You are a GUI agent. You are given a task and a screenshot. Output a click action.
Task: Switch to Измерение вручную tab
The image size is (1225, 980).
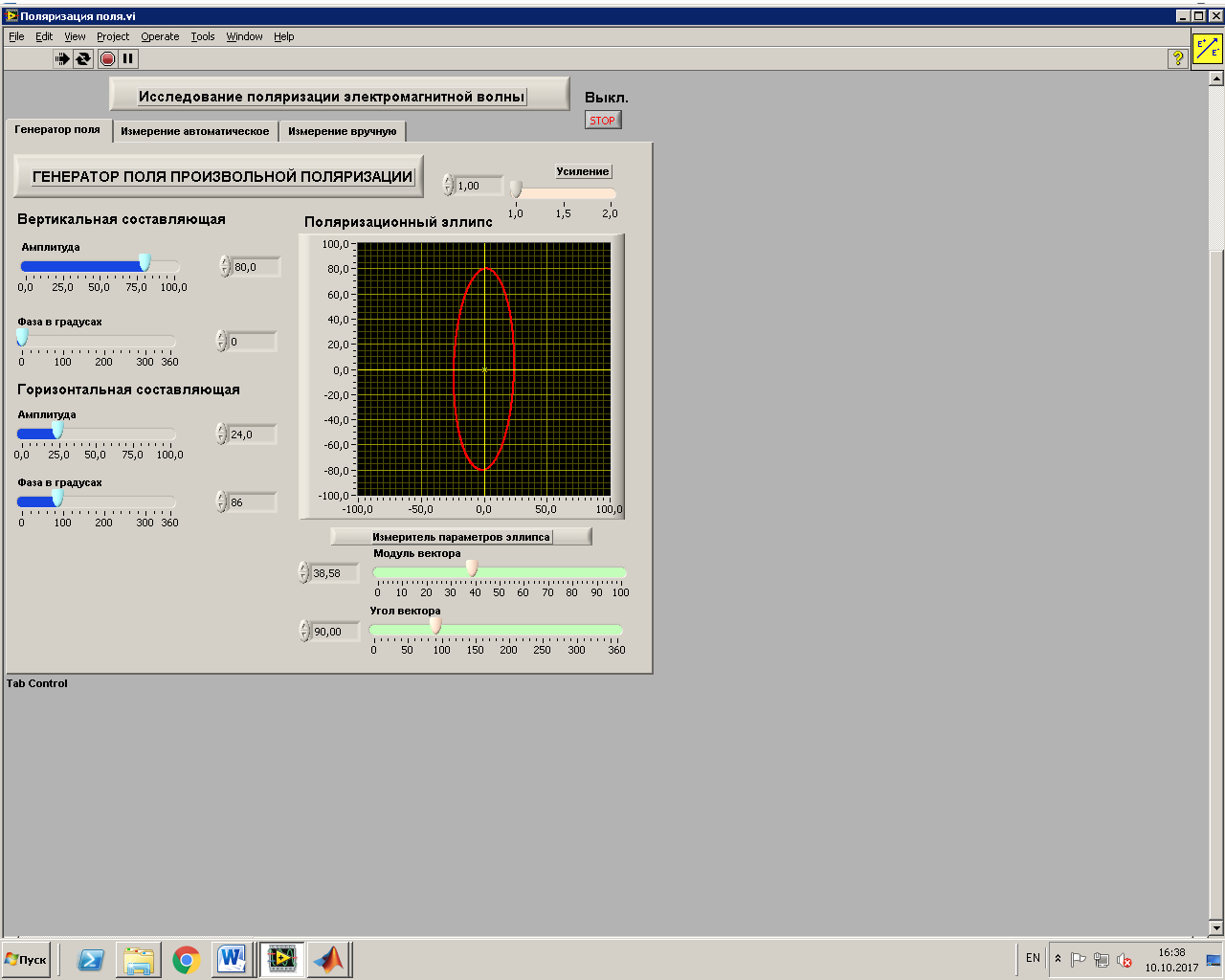pos(343,131)
